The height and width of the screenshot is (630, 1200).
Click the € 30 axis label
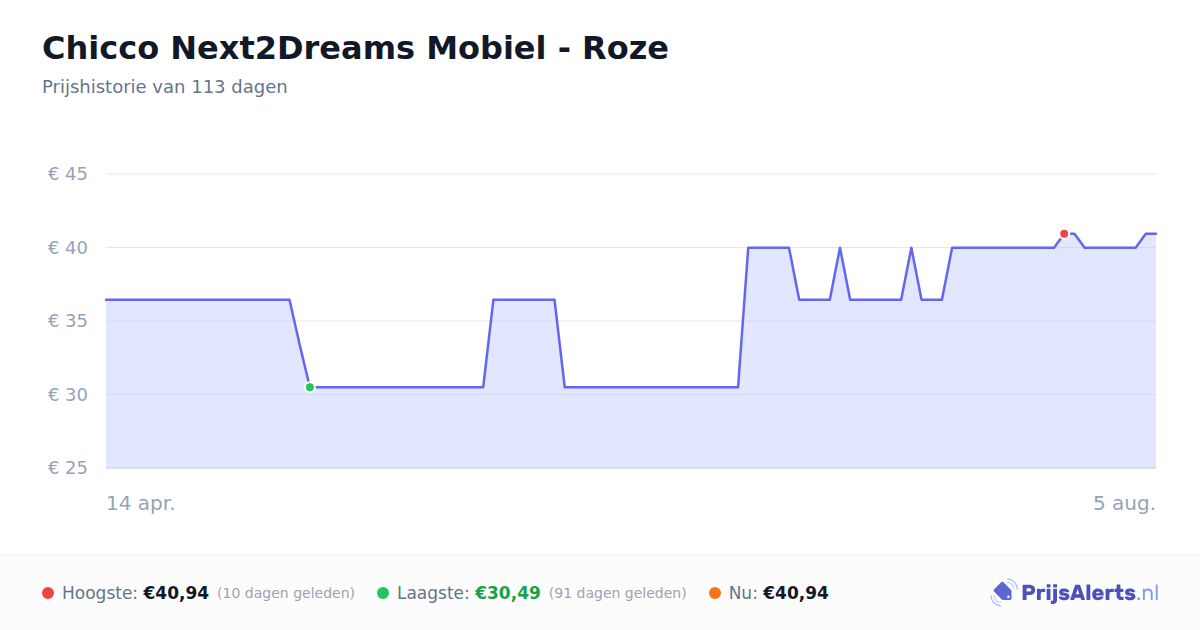click(68, 394)
